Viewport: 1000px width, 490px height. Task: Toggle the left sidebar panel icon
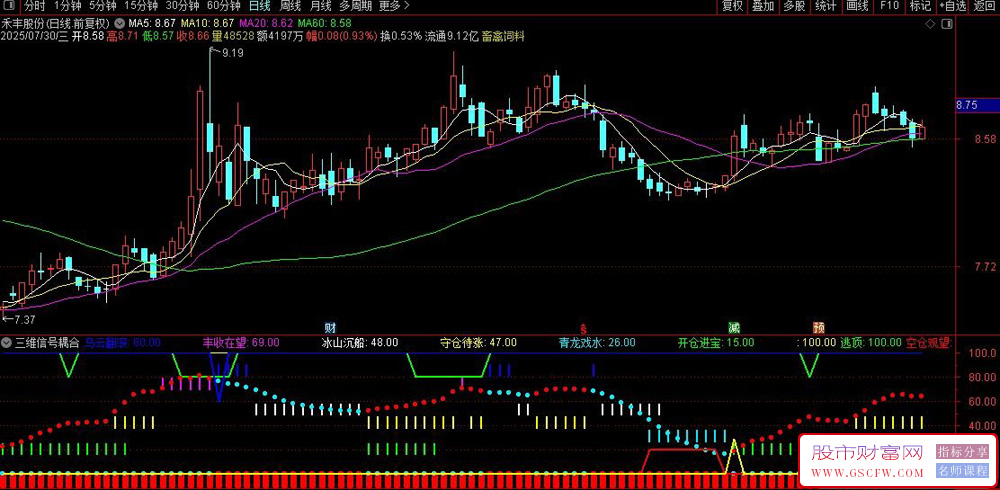coord(9,6)
